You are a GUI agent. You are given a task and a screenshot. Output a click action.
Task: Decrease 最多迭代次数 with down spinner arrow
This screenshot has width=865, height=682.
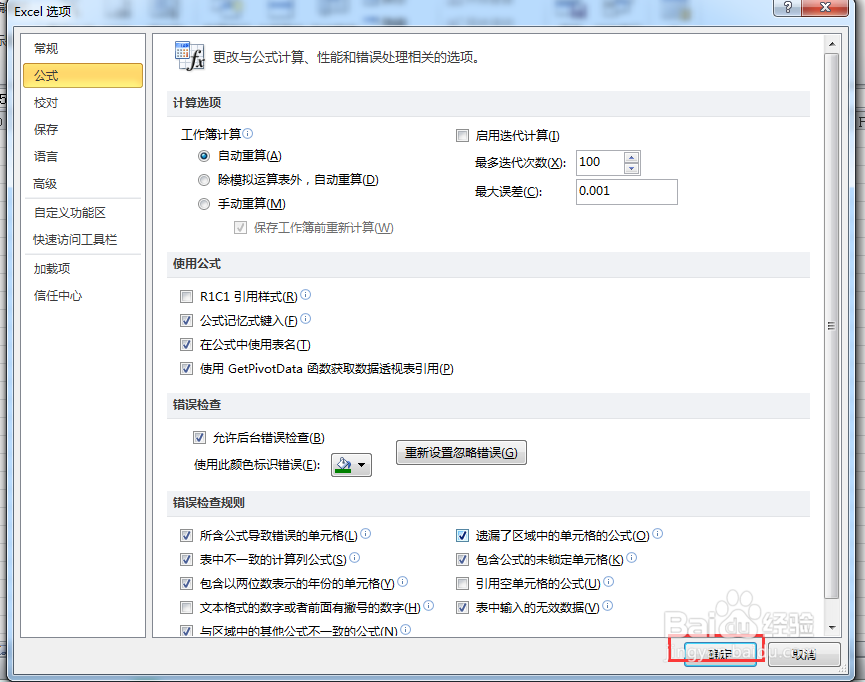pyautogui.click(x=632, y=168)
